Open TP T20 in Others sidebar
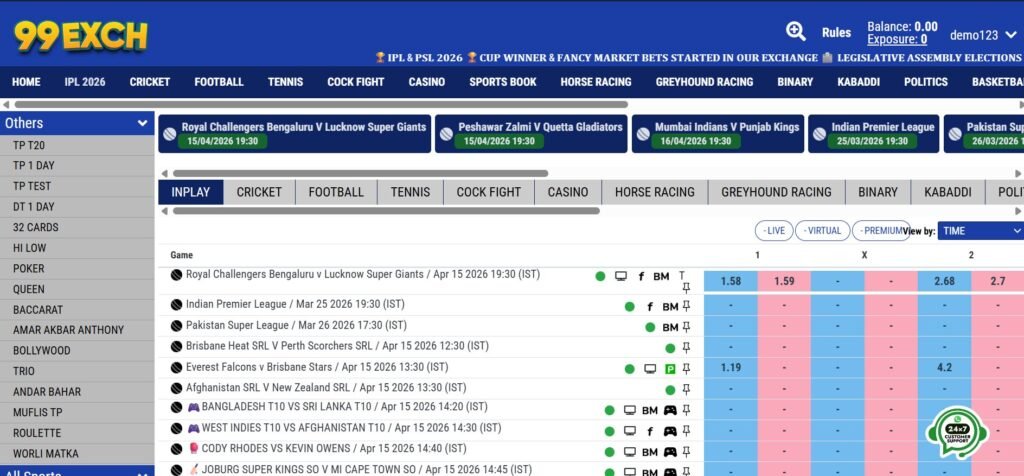 tap(77, 146)
